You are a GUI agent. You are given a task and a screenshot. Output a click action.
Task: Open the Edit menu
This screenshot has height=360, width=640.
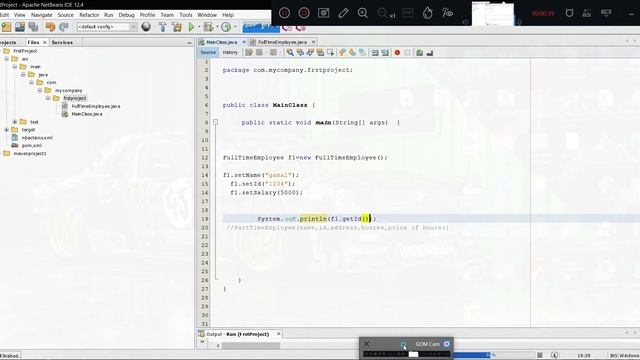point(4,15)
